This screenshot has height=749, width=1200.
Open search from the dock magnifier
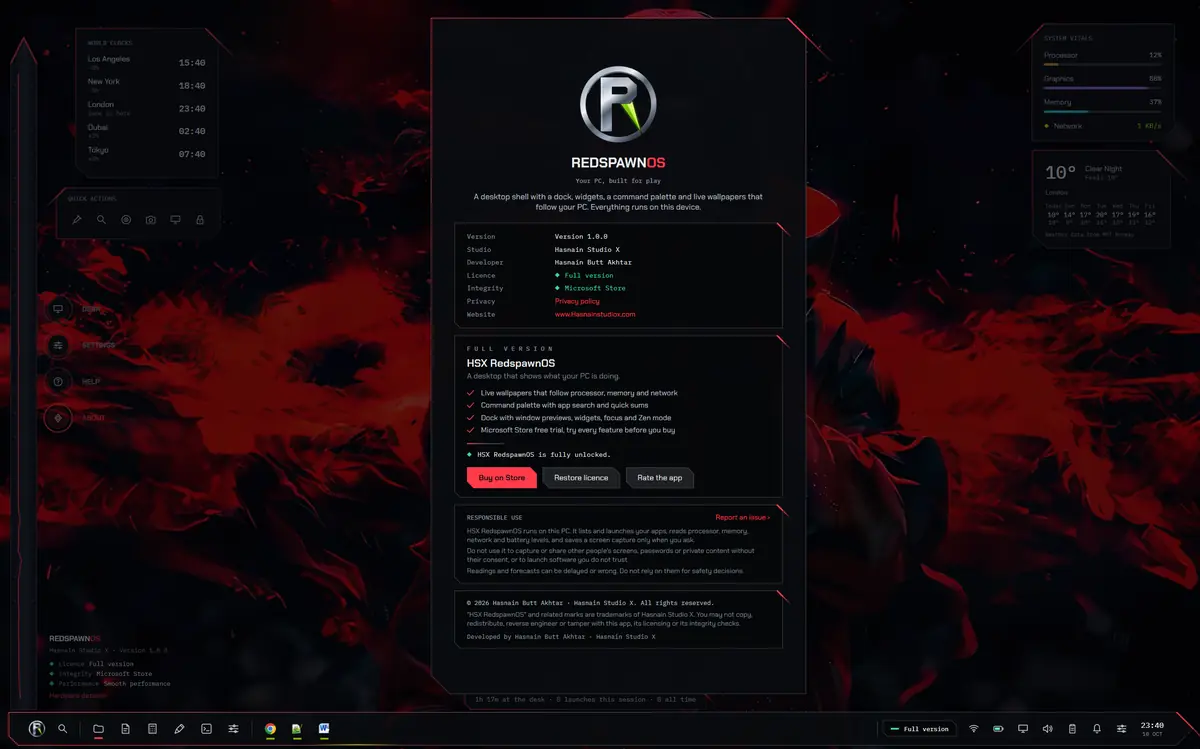[x=63, y=729]
